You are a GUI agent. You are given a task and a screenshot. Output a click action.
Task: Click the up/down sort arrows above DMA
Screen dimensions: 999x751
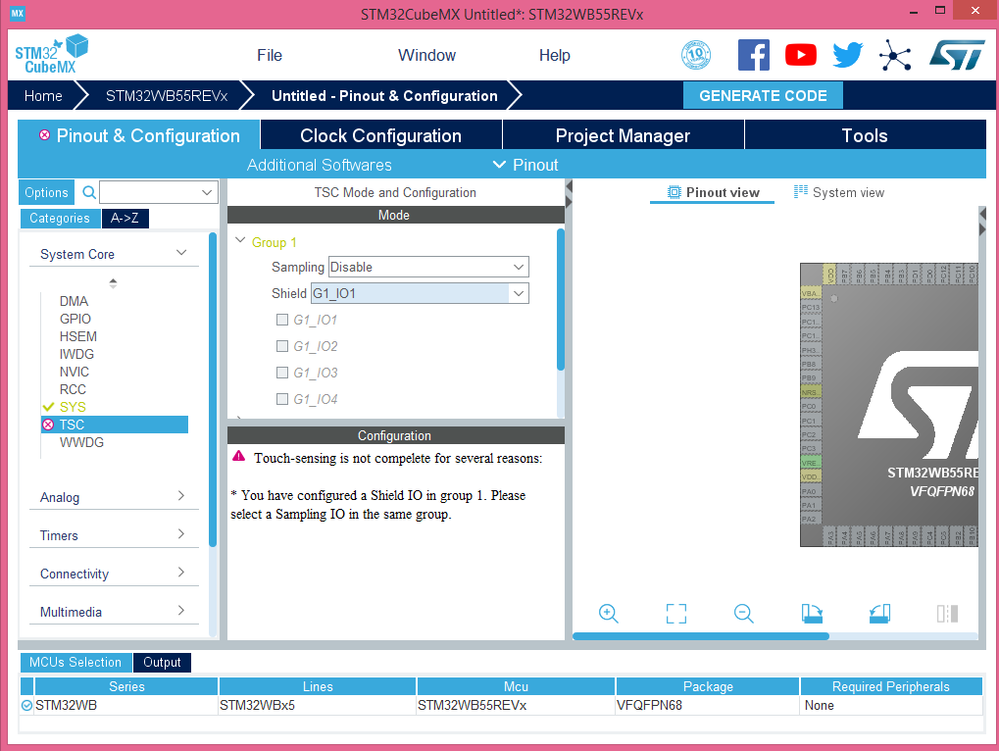coord(113,283)
